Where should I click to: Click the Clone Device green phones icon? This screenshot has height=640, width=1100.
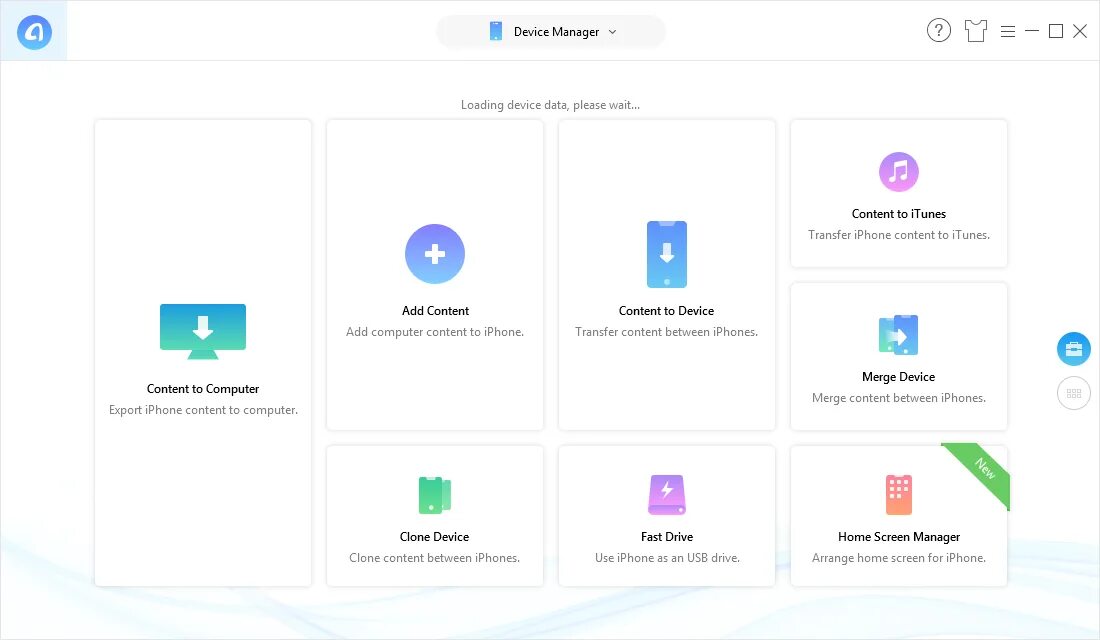coord(435,495)
